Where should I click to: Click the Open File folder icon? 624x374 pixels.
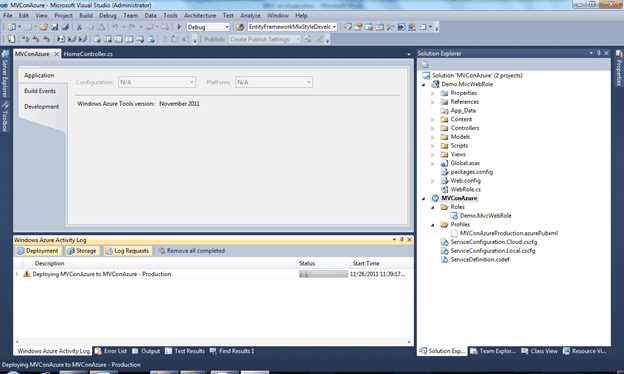click(44, 27)
